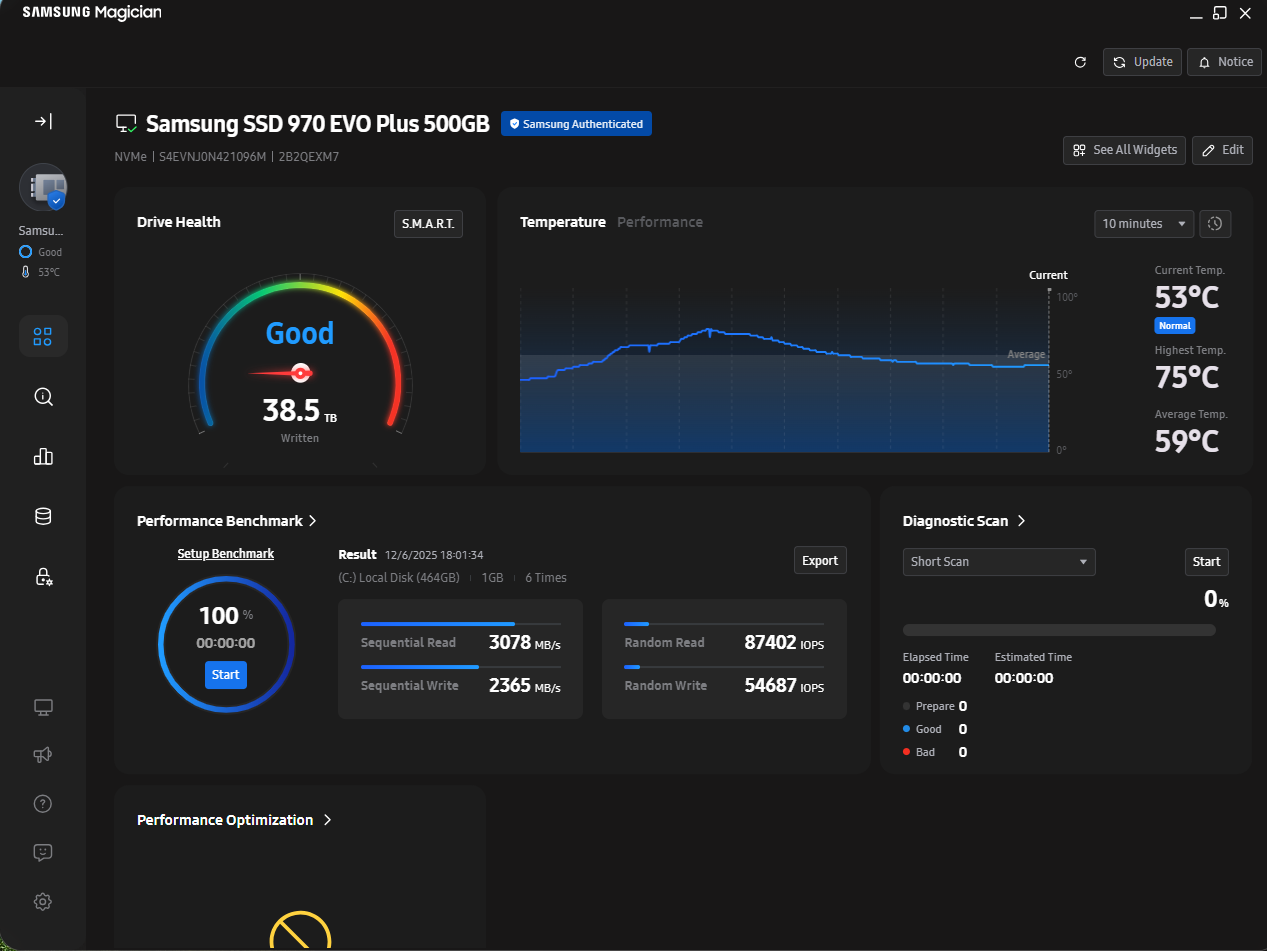Click the monitor icon in lower sidebar
Viewport: 1267px width, 951px height.
(43, 708)
